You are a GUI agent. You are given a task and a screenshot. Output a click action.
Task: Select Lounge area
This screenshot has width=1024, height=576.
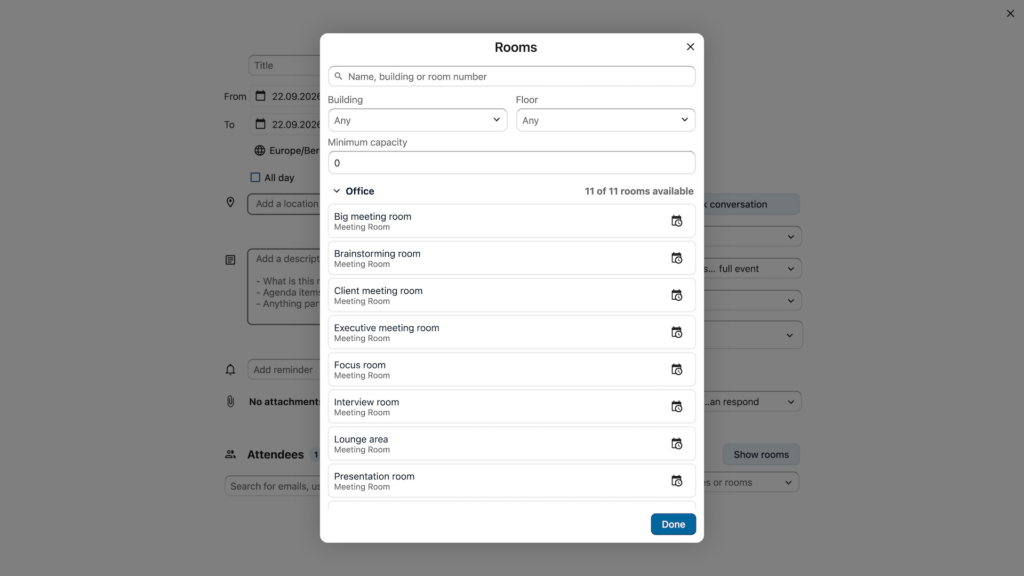pyautogui.click(x=512, y=444)
